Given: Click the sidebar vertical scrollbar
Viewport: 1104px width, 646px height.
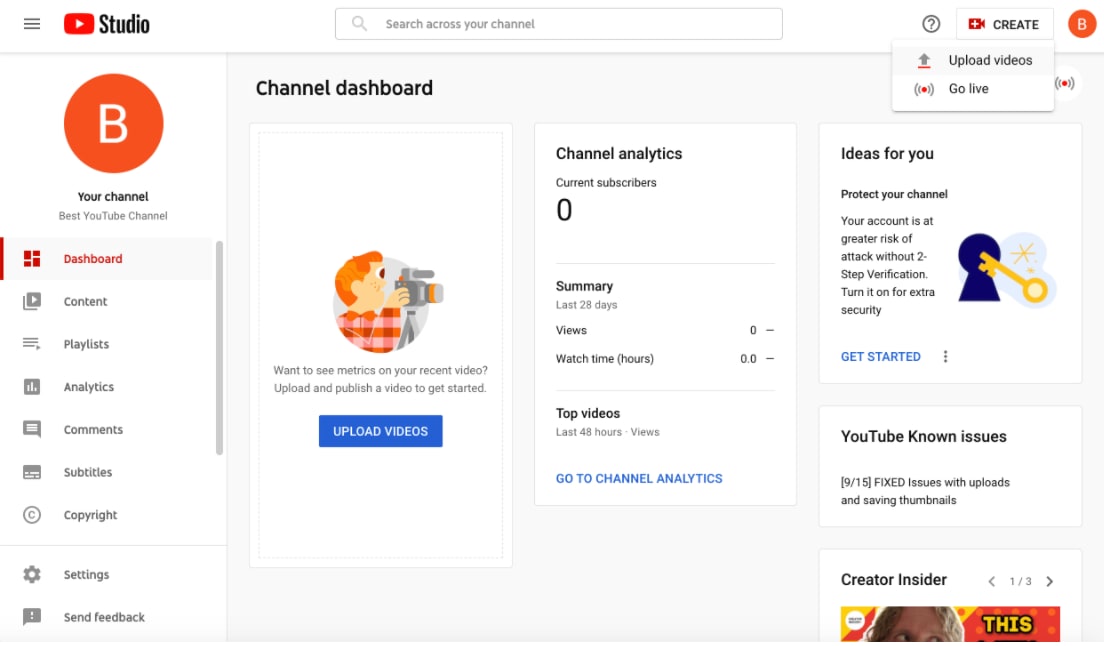Looking at the screenshot, I should [219, 348].
